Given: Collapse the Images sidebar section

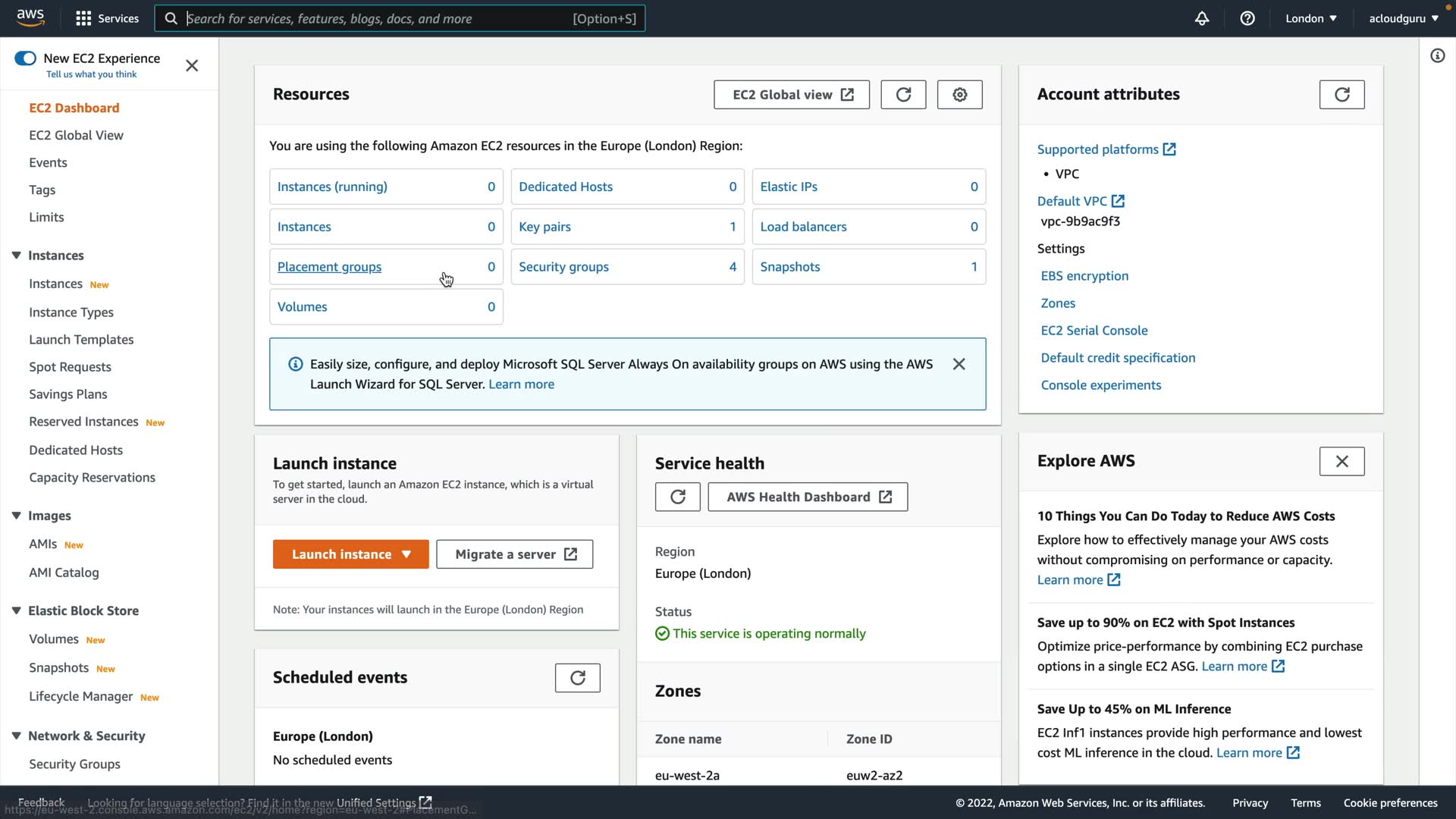Looking at the screenshot, I should pyautogui.click(x=16, y=516).
